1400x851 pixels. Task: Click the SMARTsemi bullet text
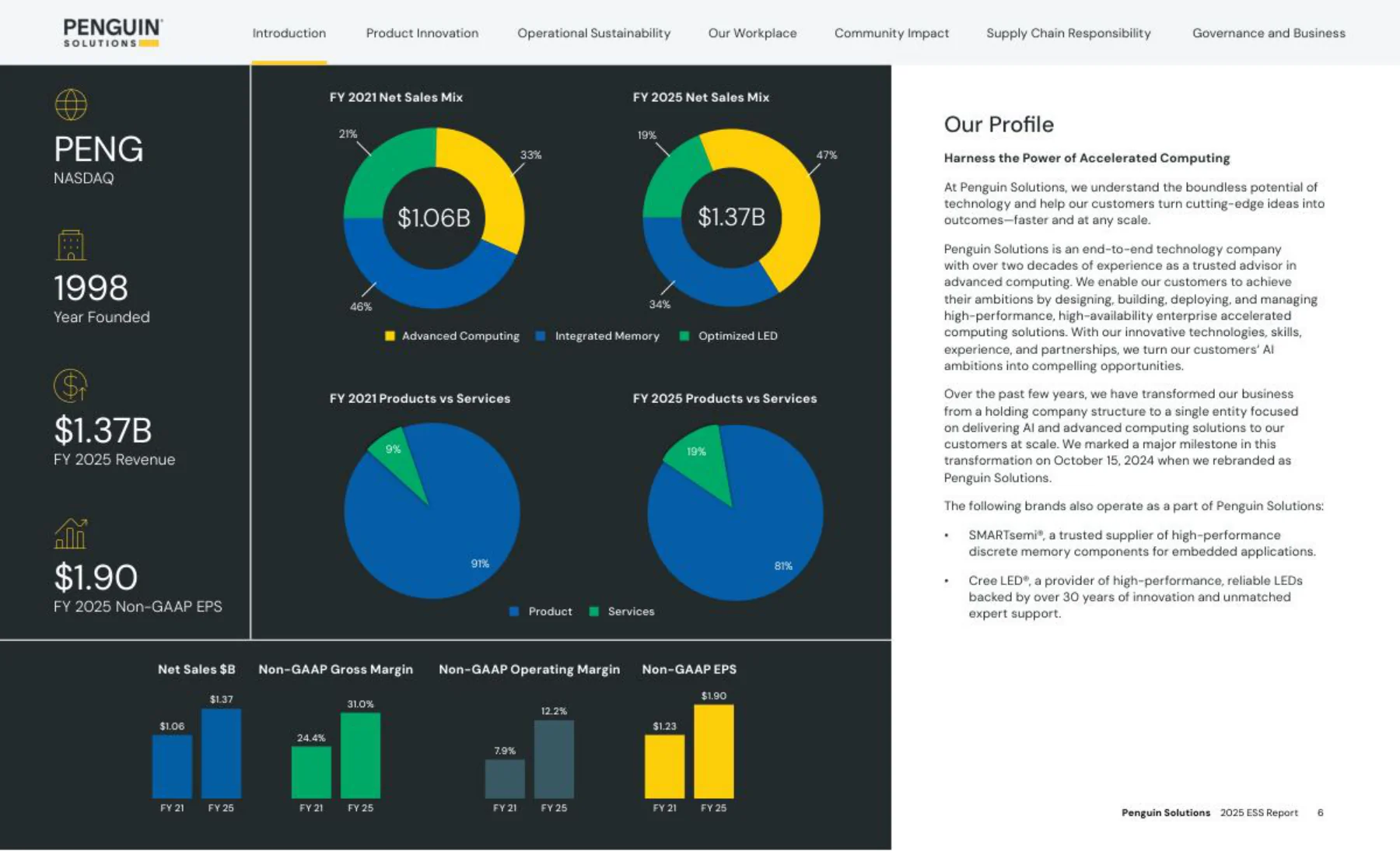pyautogui.click(x=1142, y=543)
